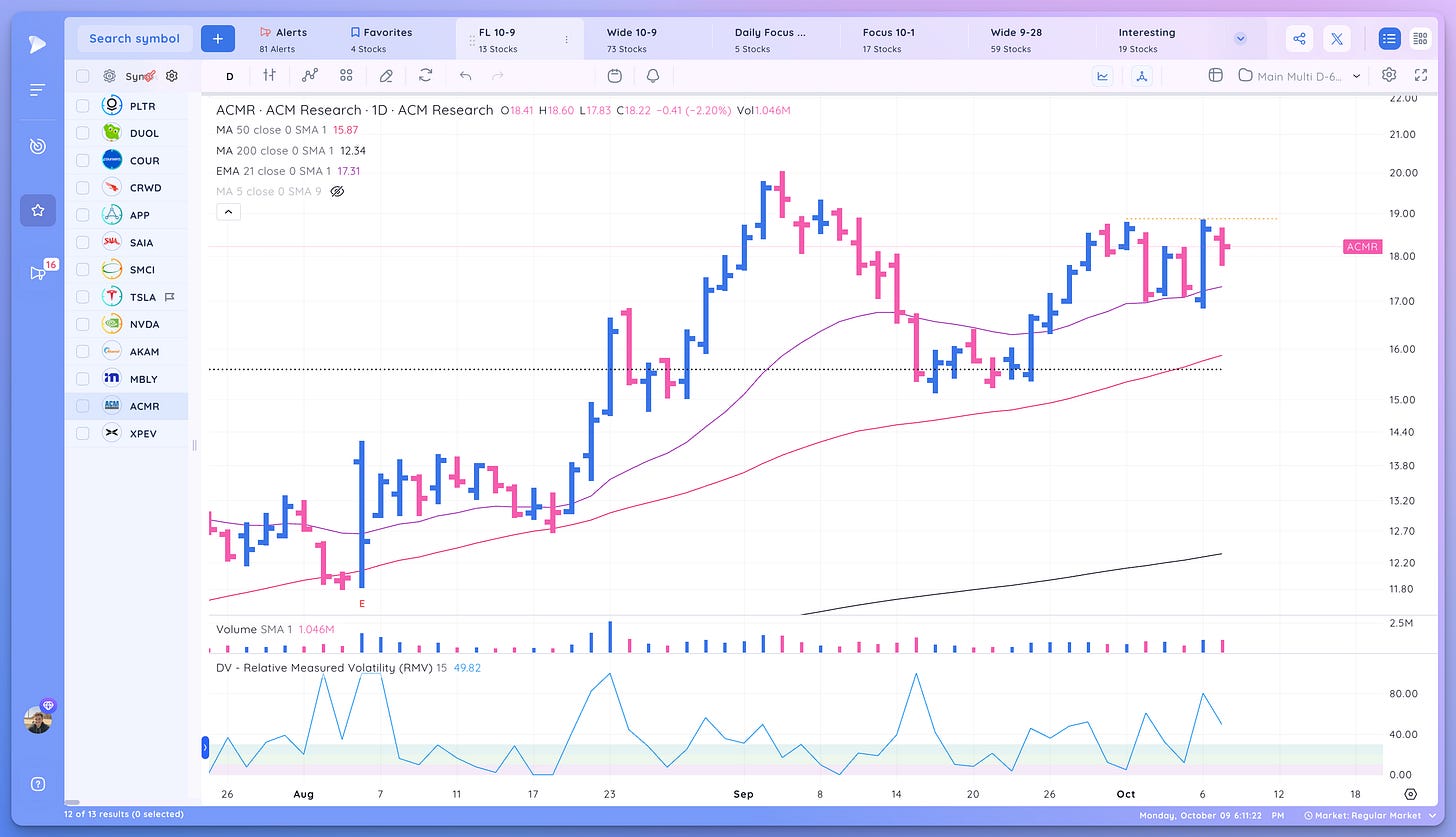Switch to grid view layout icon

click(x=1419, y=39)
